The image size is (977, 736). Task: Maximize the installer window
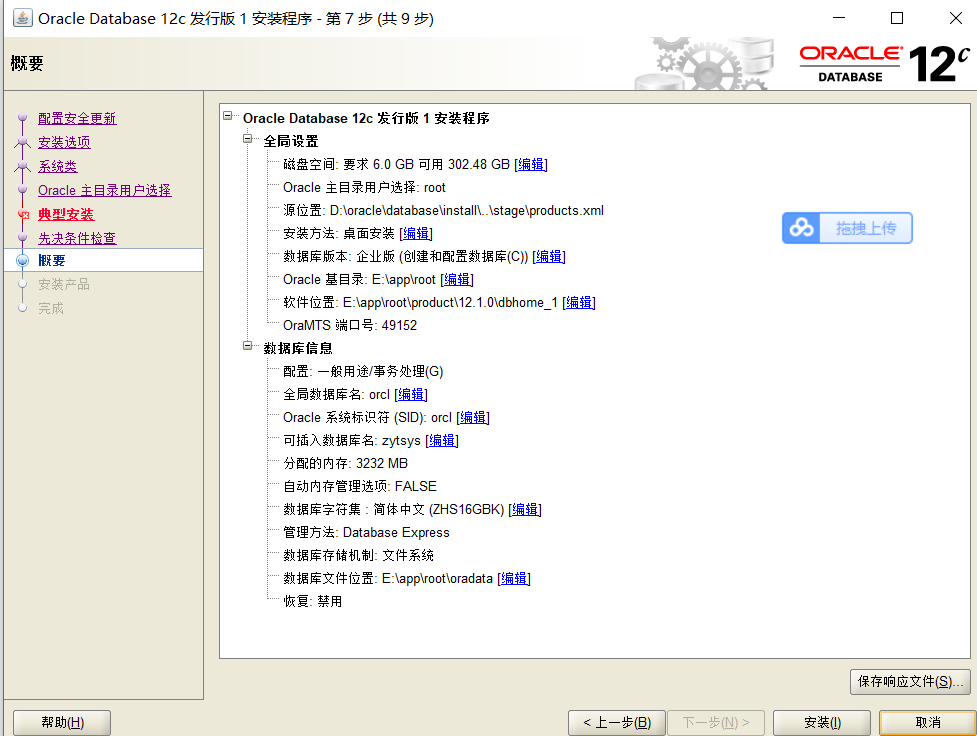tap(897, 18)
